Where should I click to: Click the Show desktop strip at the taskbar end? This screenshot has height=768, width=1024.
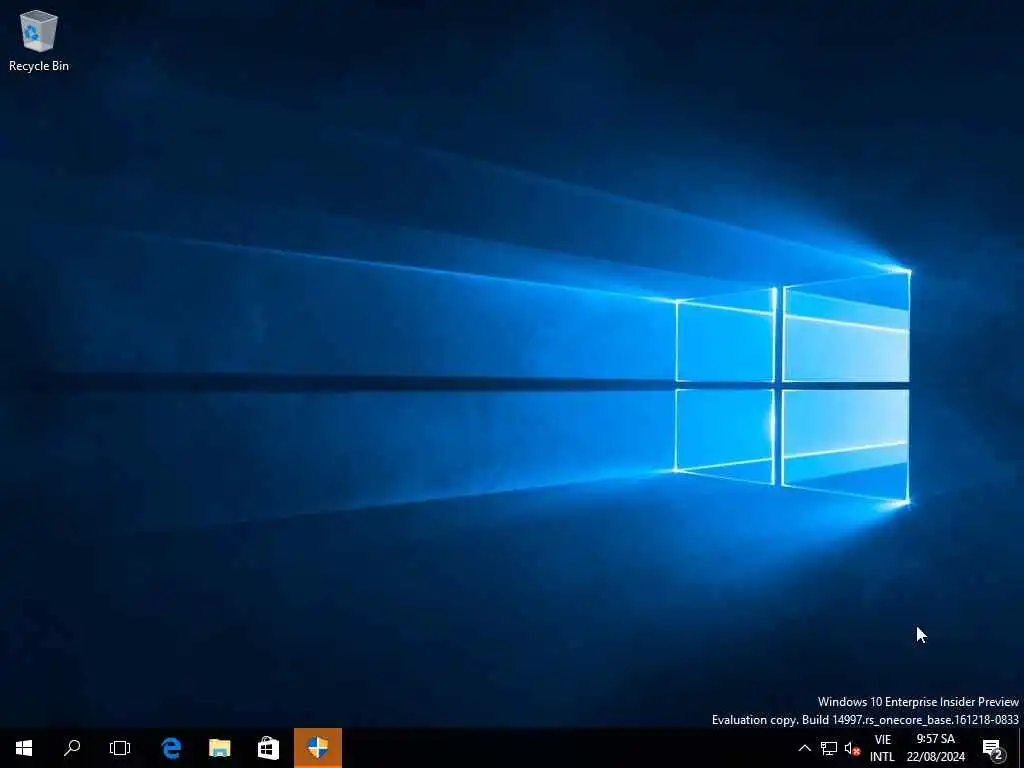point(1021,748)
